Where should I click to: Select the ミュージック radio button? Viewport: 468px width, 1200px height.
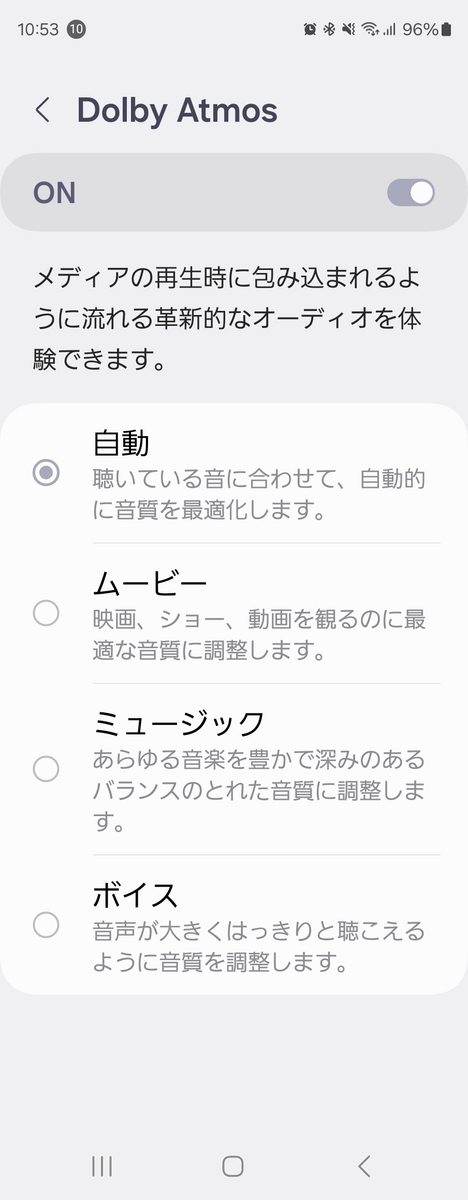46,768
